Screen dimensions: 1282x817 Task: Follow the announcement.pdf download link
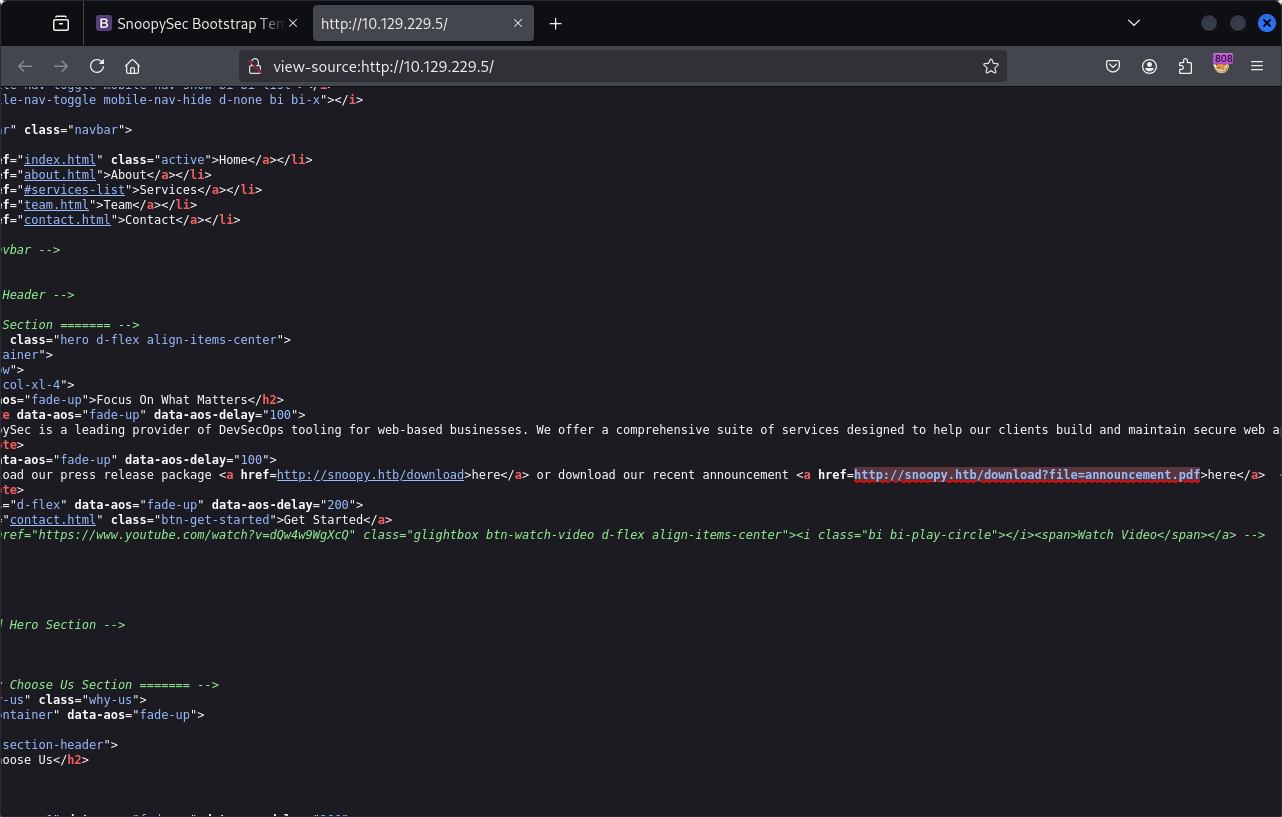[x=1026, y=475]
